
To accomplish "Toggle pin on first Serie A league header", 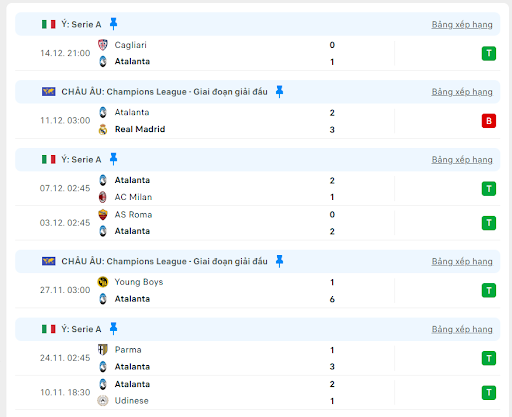I will pos(113,24).
